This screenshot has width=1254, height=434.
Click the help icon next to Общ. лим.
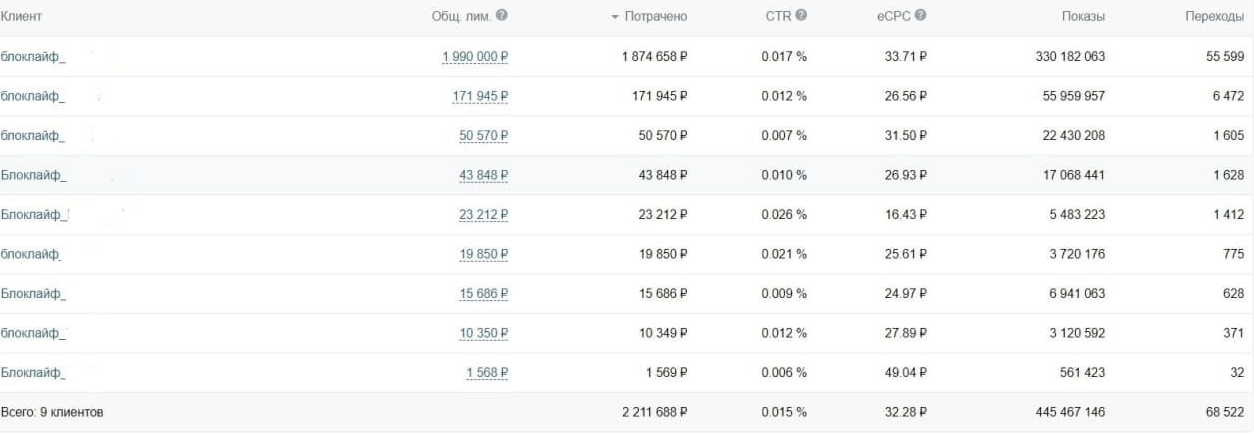(x=502, y=16)
